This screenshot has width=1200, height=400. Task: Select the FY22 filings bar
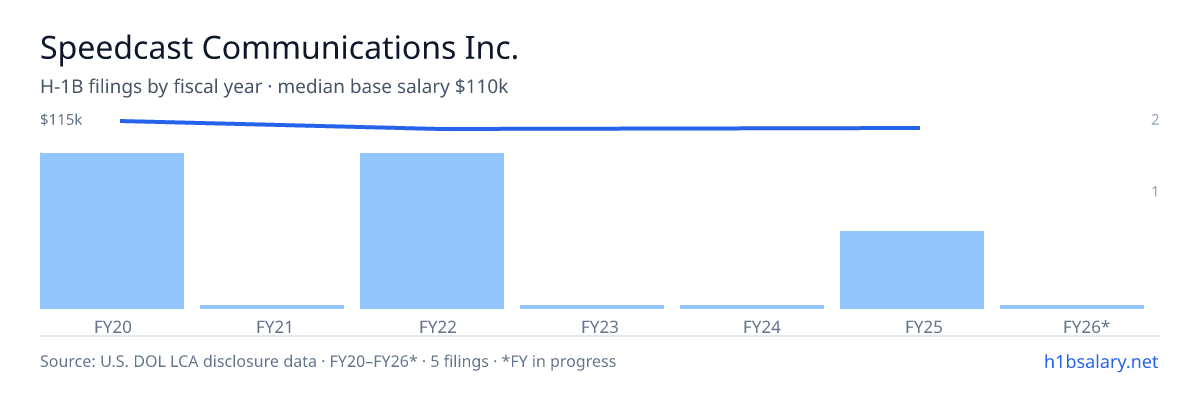tap(432, 231)
